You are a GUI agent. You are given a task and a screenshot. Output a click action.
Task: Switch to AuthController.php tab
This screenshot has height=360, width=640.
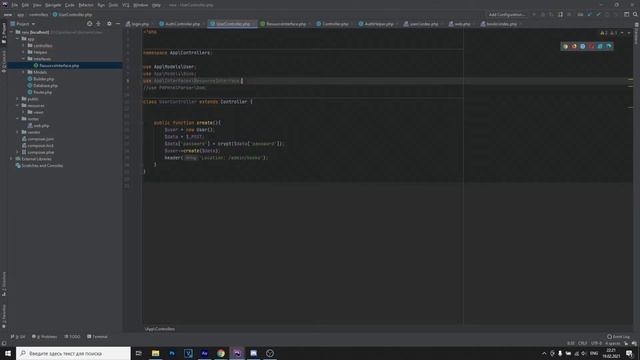tap(180, 24)
